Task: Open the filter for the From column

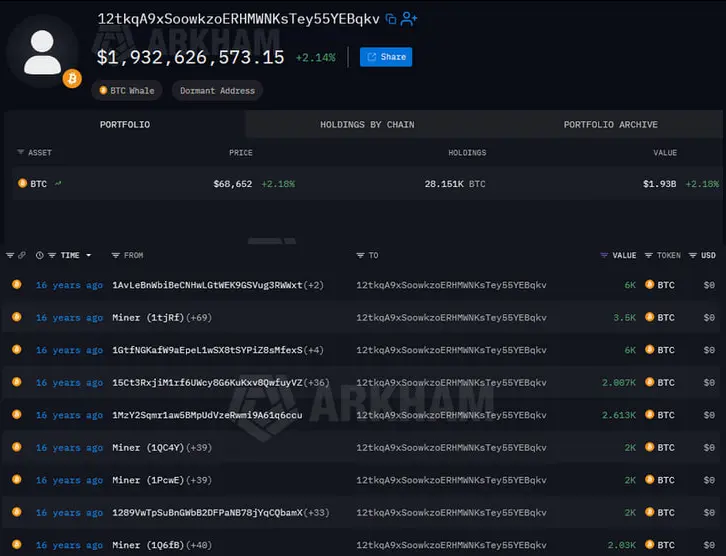Action: click(116, 255)
